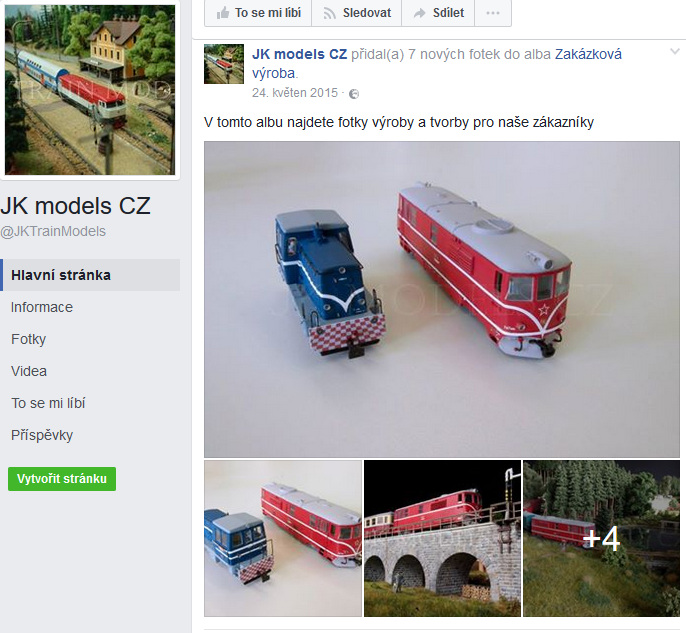This screenshot has height=633, width=686.
Task: Open the +4 more photos thumbnail
Action: tap(602, 538)
